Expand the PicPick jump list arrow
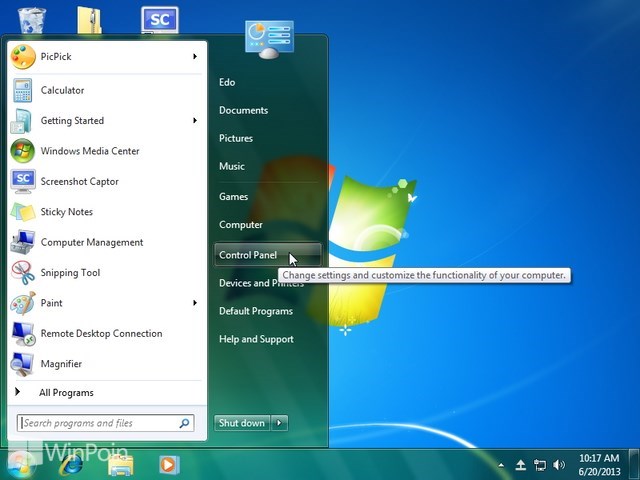This screenshot has height=480, width=640. [x=195, y=56]
